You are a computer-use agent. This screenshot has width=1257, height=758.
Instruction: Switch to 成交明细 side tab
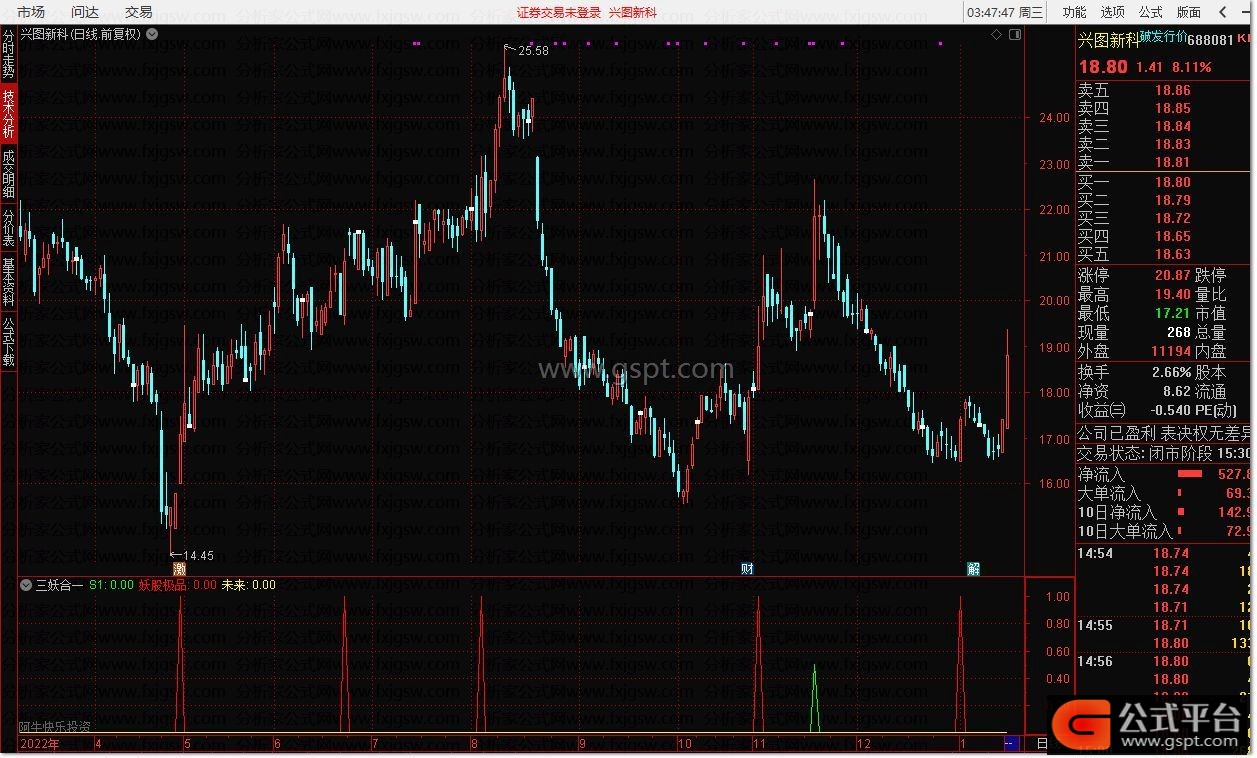[9, 173]
